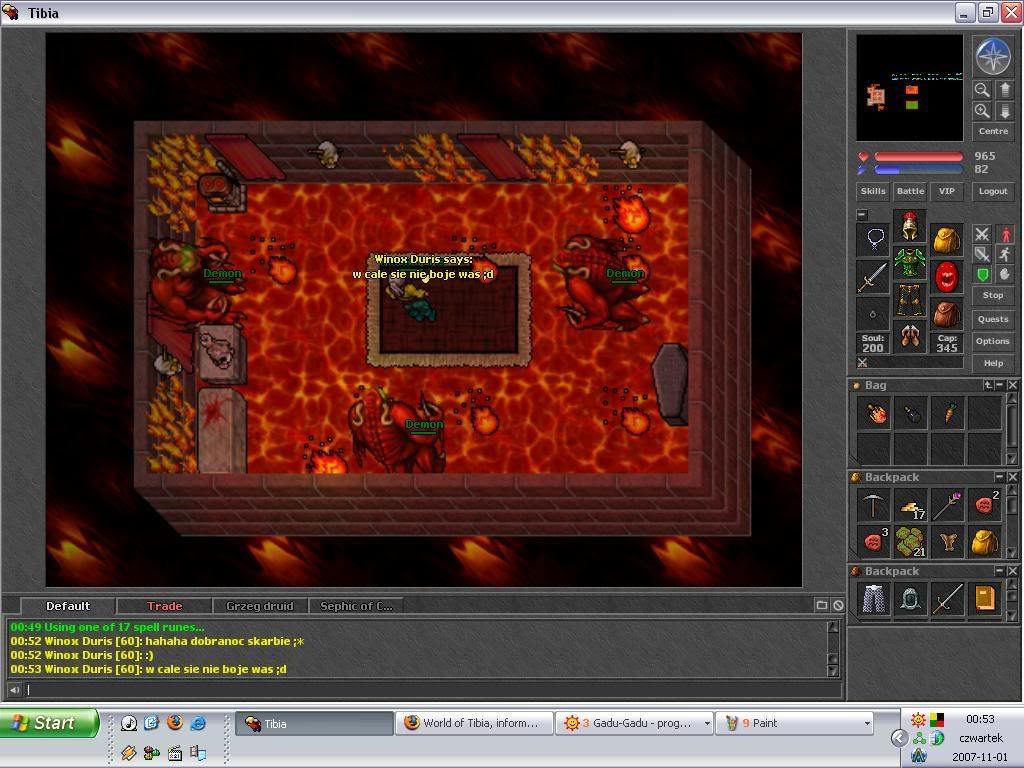Click the World of Tibia Firefox taskbar button

point(474,724)
